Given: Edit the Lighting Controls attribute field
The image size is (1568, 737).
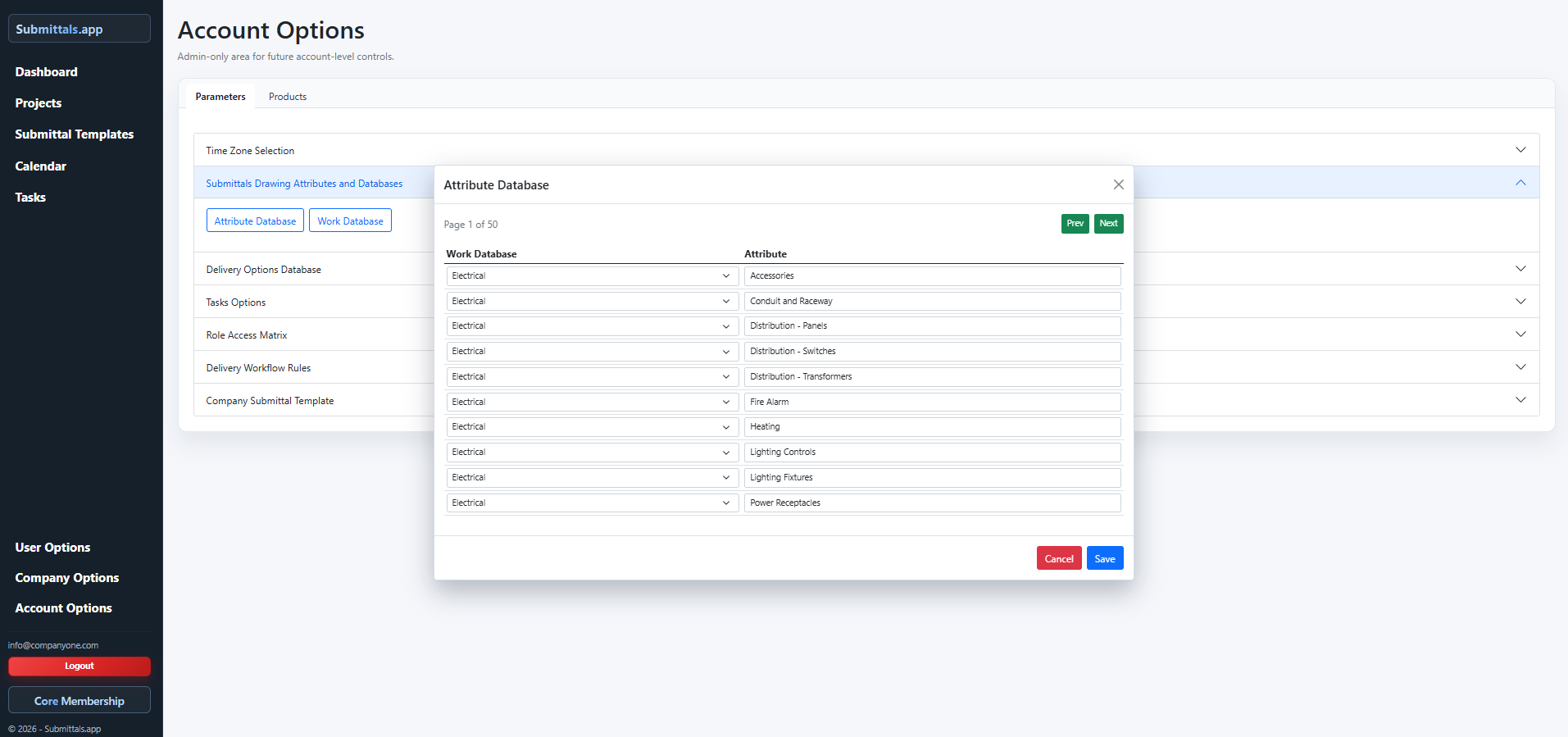Looking at the screenshot, I should coord(932,453).
